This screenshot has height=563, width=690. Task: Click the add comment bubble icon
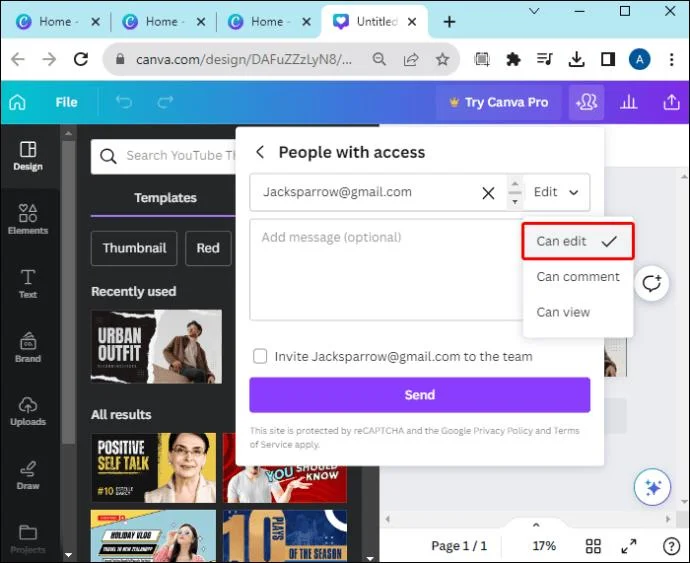(652, 283)
